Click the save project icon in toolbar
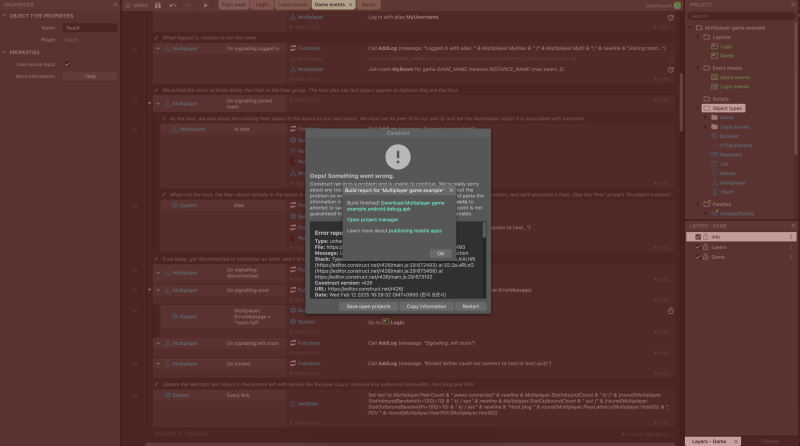The height and width of the screenshot is (446, 800). [x=158, y=5]
